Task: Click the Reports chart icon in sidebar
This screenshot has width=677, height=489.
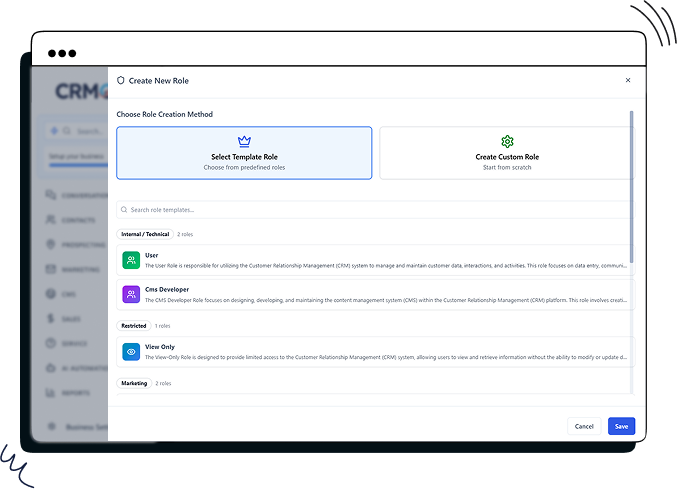Action: pos(51,392)
